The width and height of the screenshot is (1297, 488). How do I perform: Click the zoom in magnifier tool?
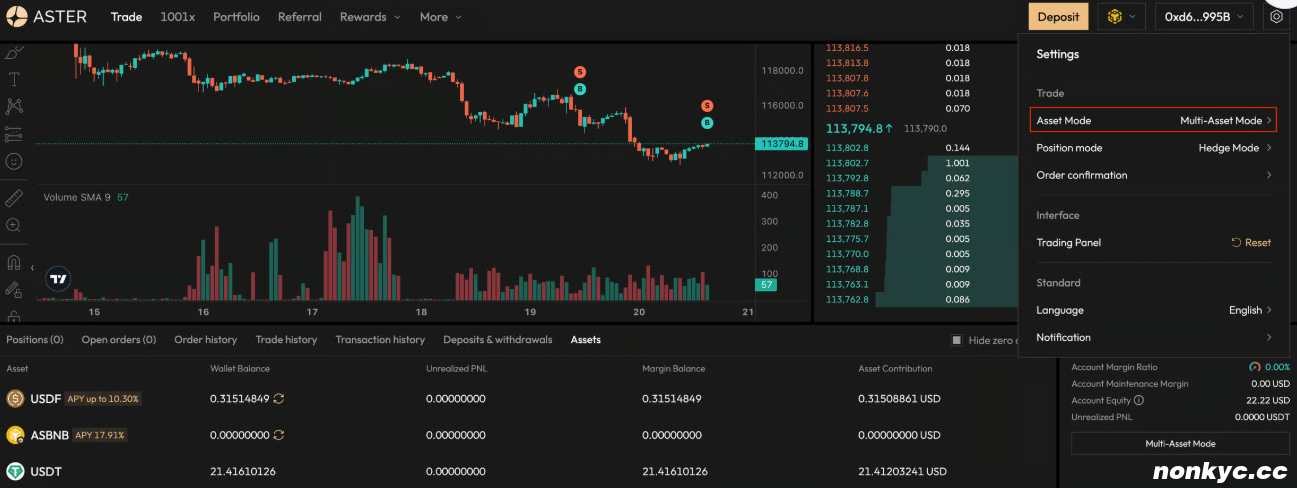click(x=14, y=225)
